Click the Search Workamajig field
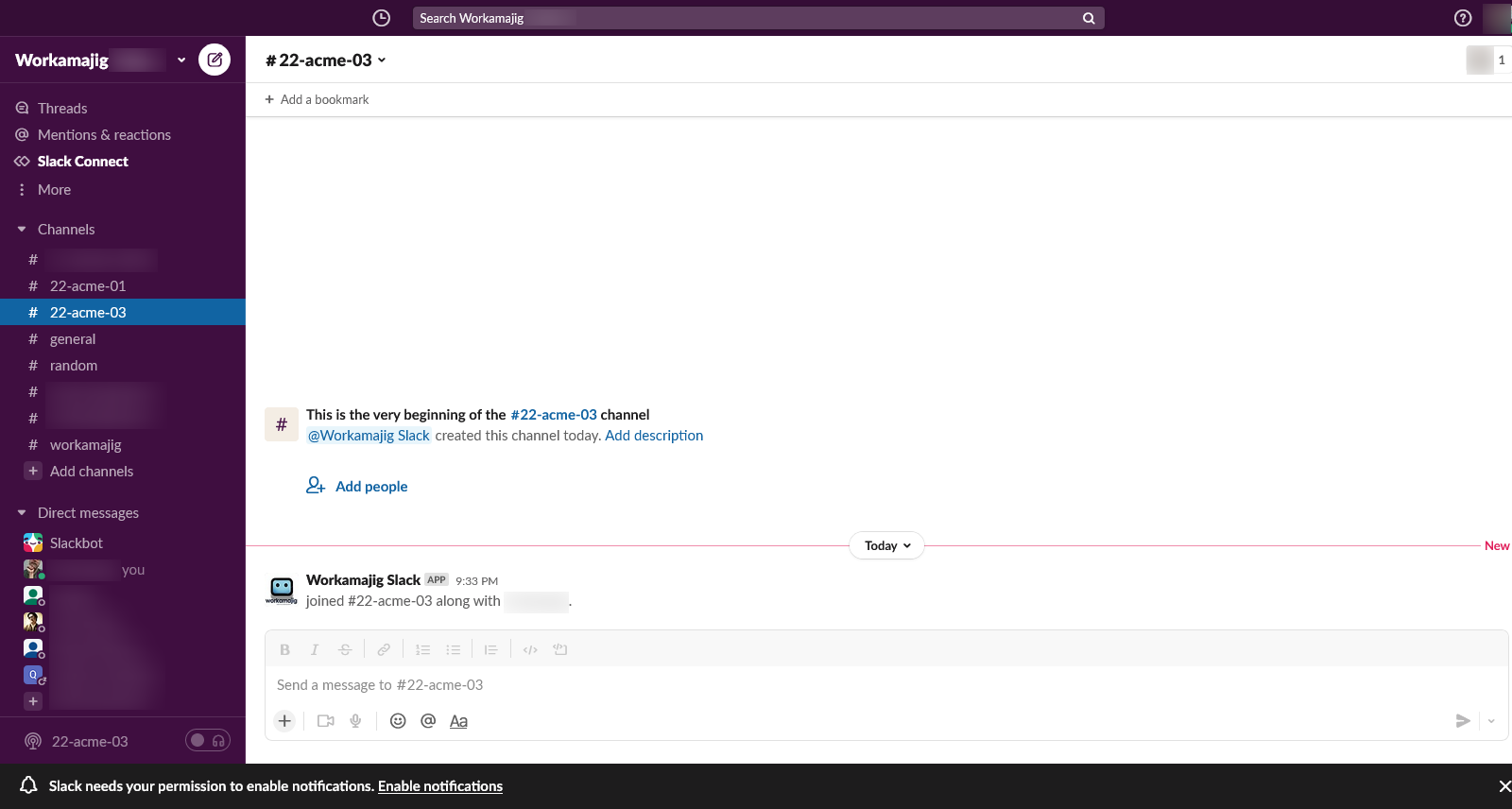 747,18
